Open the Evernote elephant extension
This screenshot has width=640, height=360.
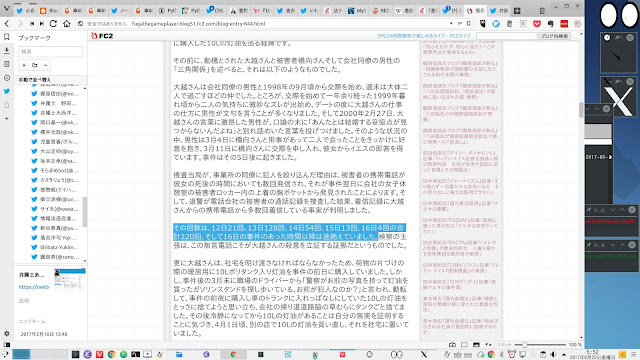coord(550,24)
